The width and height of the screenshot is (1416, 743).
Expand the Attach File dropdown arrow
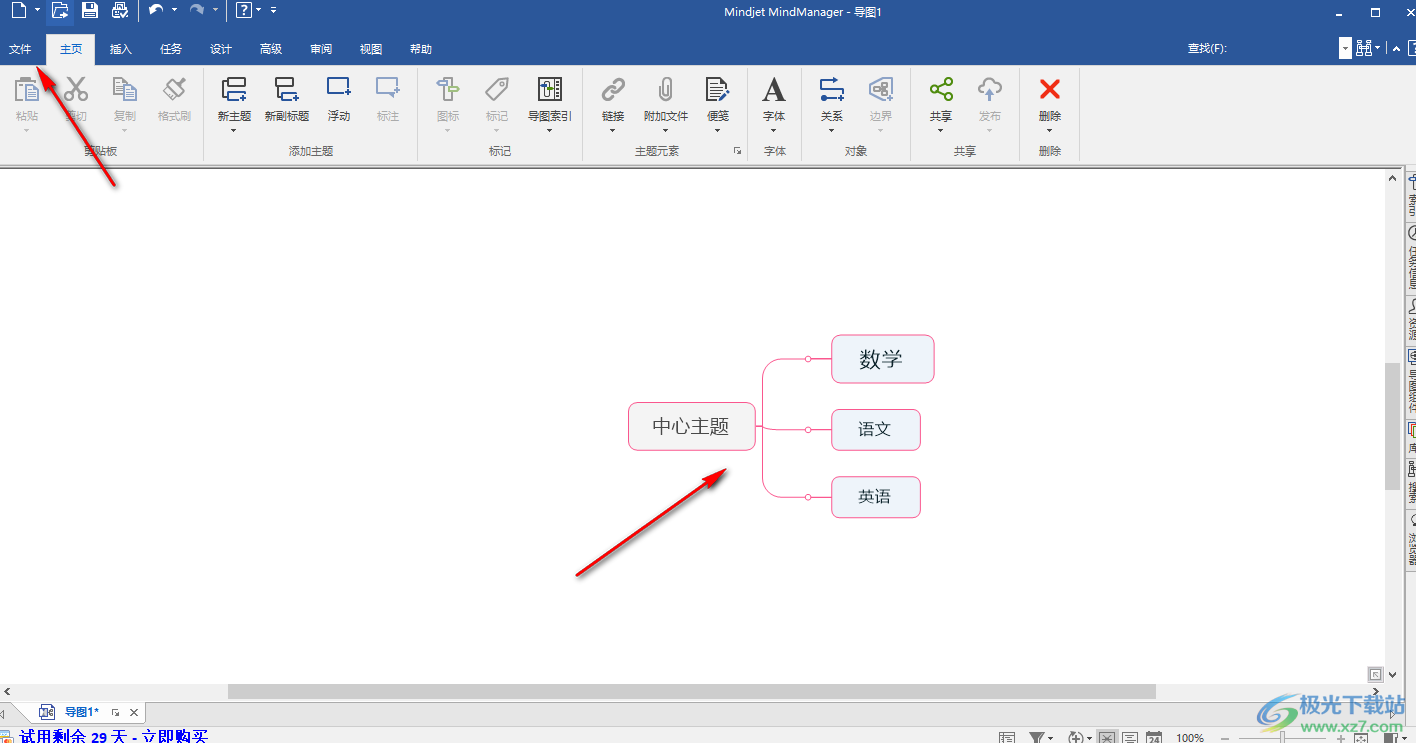[666, 130]
